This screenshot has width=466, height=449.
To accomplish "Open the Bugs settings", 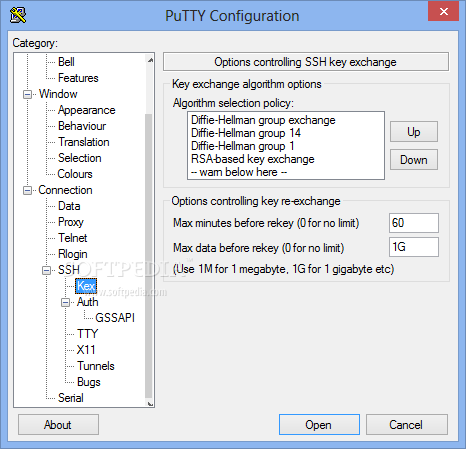I will coord(88,382).
